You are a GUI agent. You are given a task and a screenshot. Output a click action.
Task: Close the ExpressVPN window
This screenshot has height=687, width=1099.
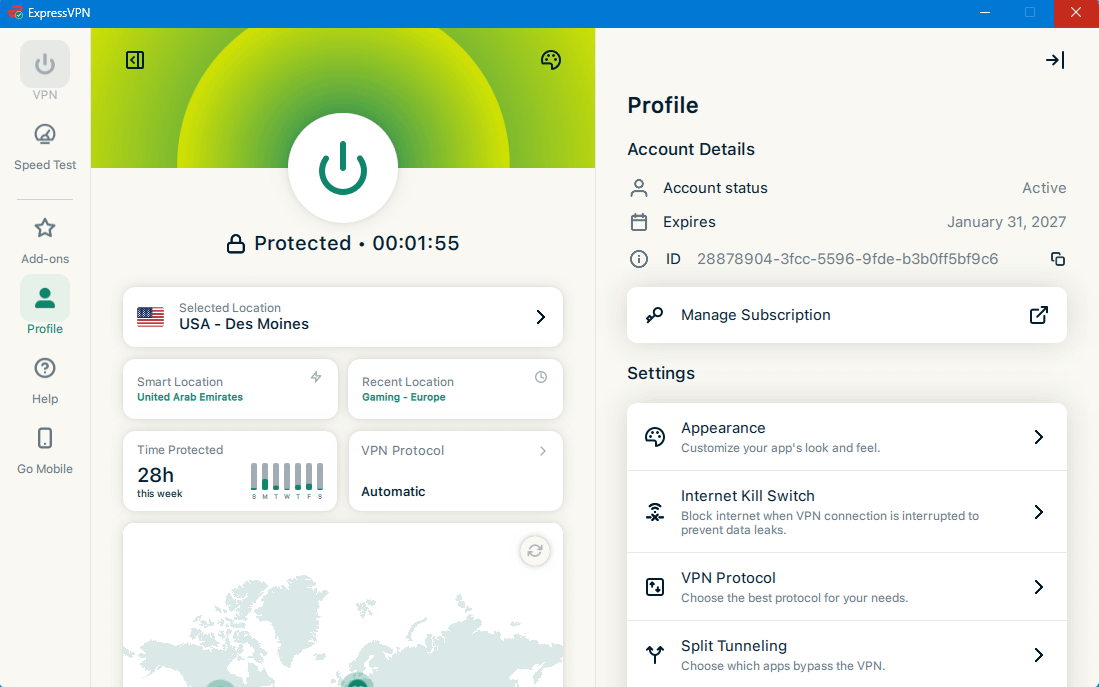coord(1076,13)
